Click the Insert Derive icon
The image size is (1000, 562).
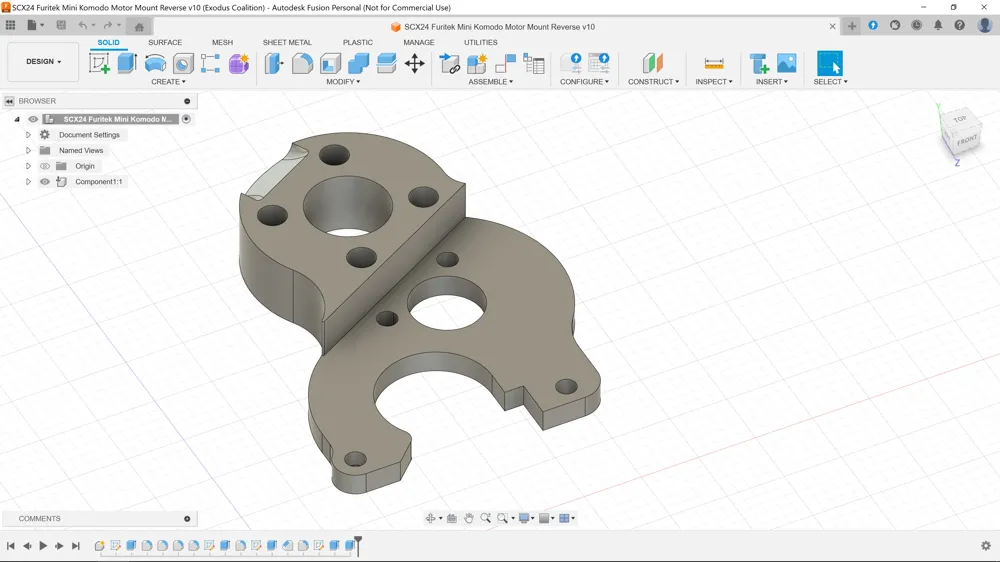[x=759, y=63]
